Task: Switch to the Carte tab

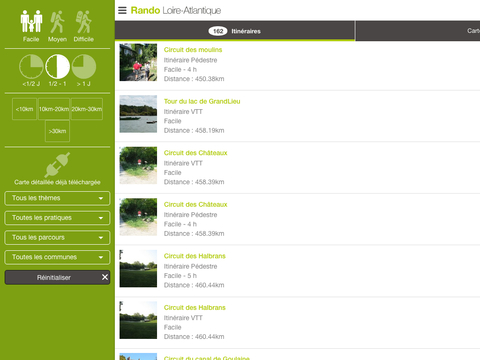Action: [x=418, y=31]
